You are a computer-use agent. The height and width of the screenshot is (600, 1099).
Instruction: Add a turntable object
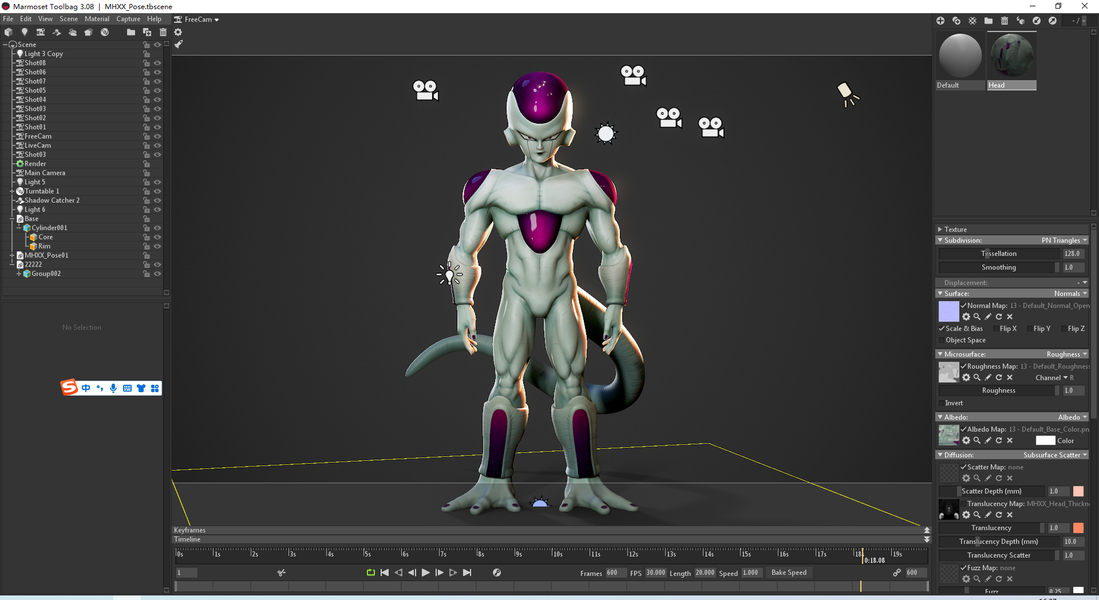tap(104, 32)
